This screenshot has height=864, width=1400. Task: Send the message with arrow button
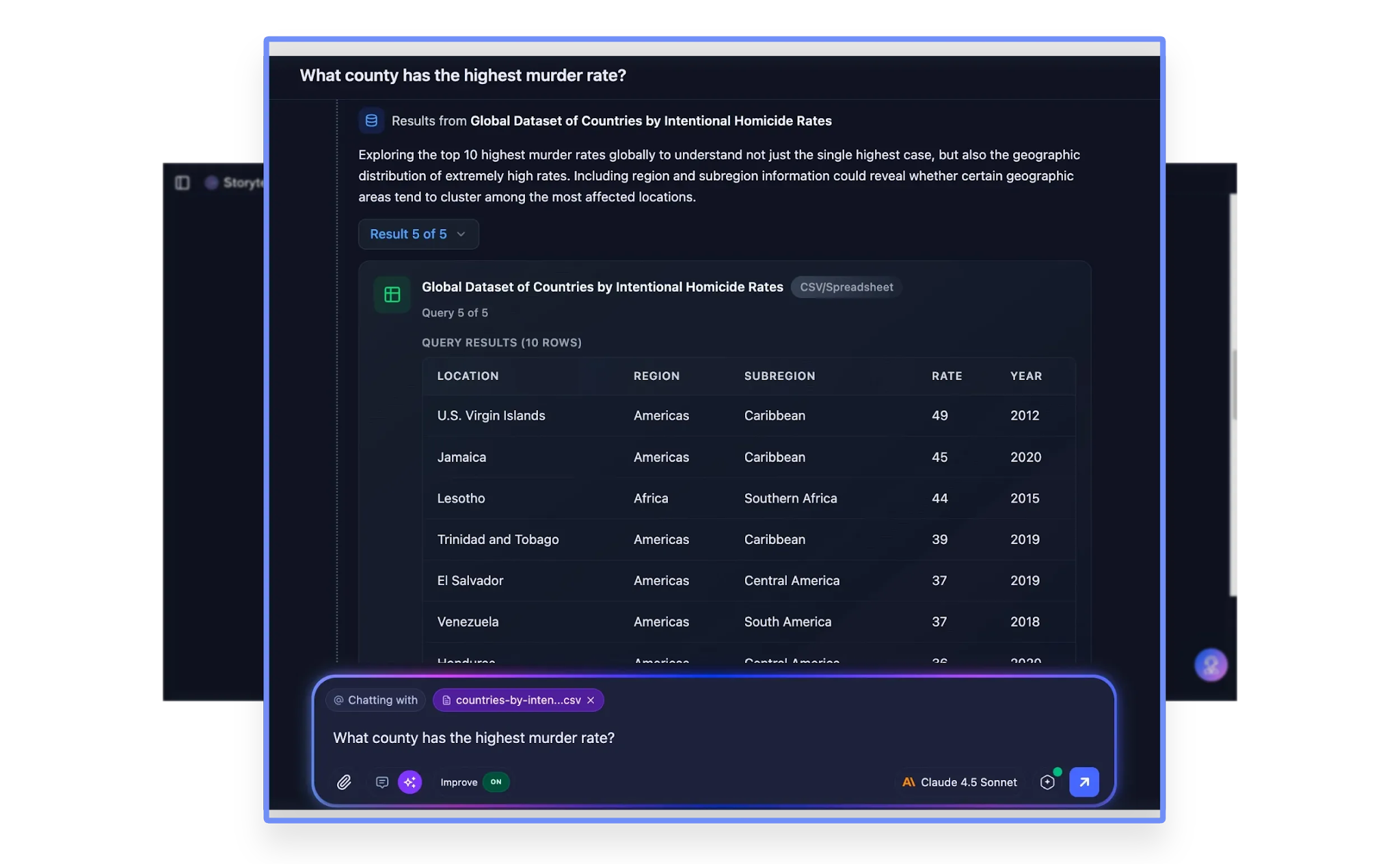pos(1083,782)
